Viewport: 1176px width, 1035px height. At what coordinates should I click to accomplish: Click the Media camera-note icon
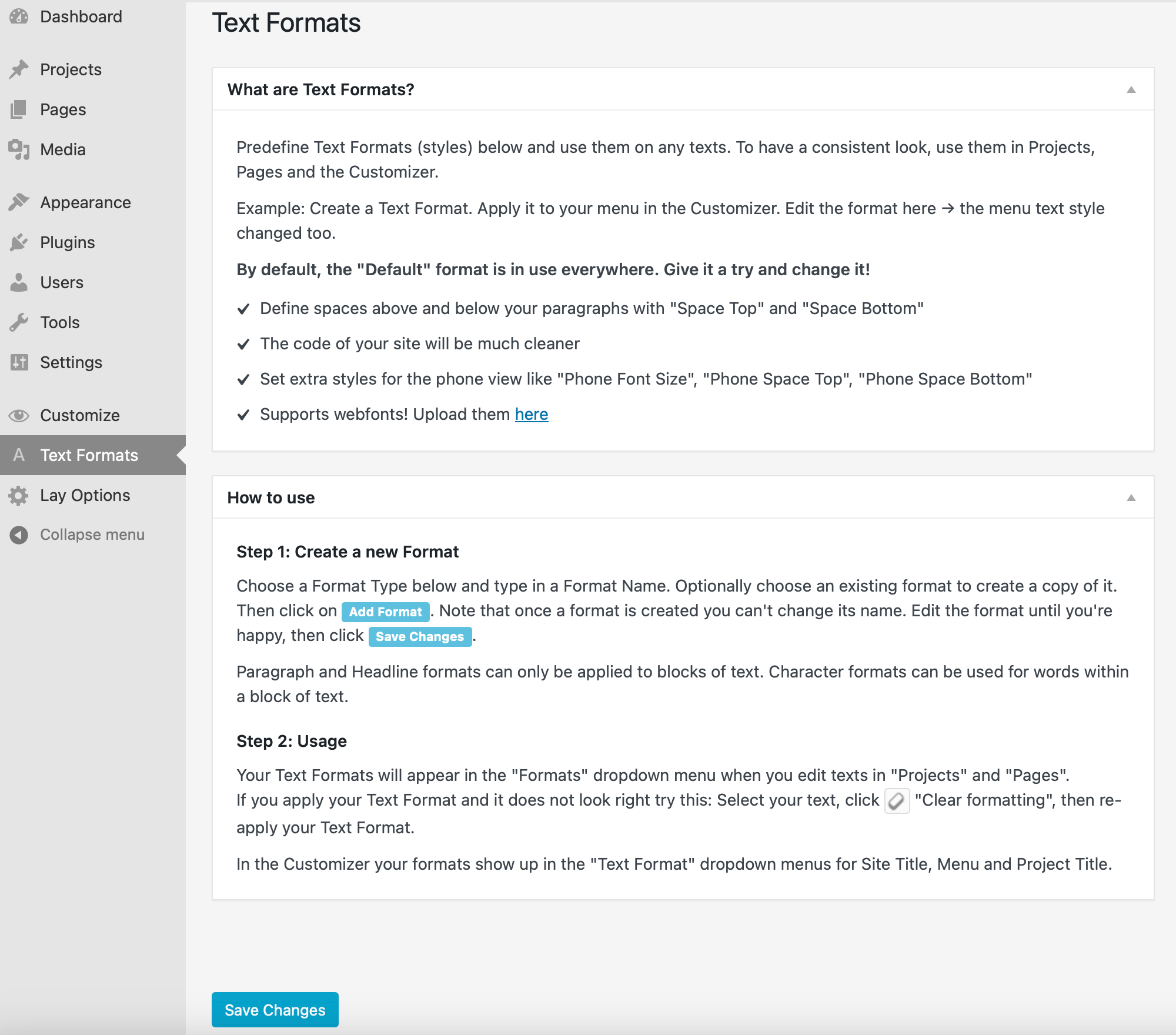pyautogui.click(x=19, y=149)
